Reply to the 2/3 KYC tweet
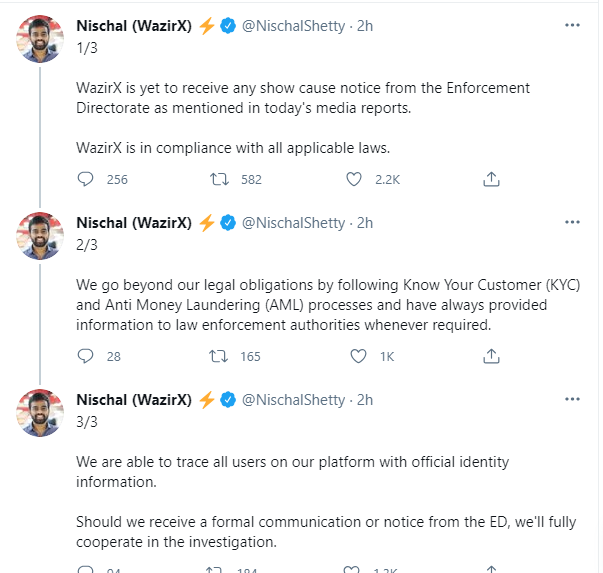 (x=86, y=356)
